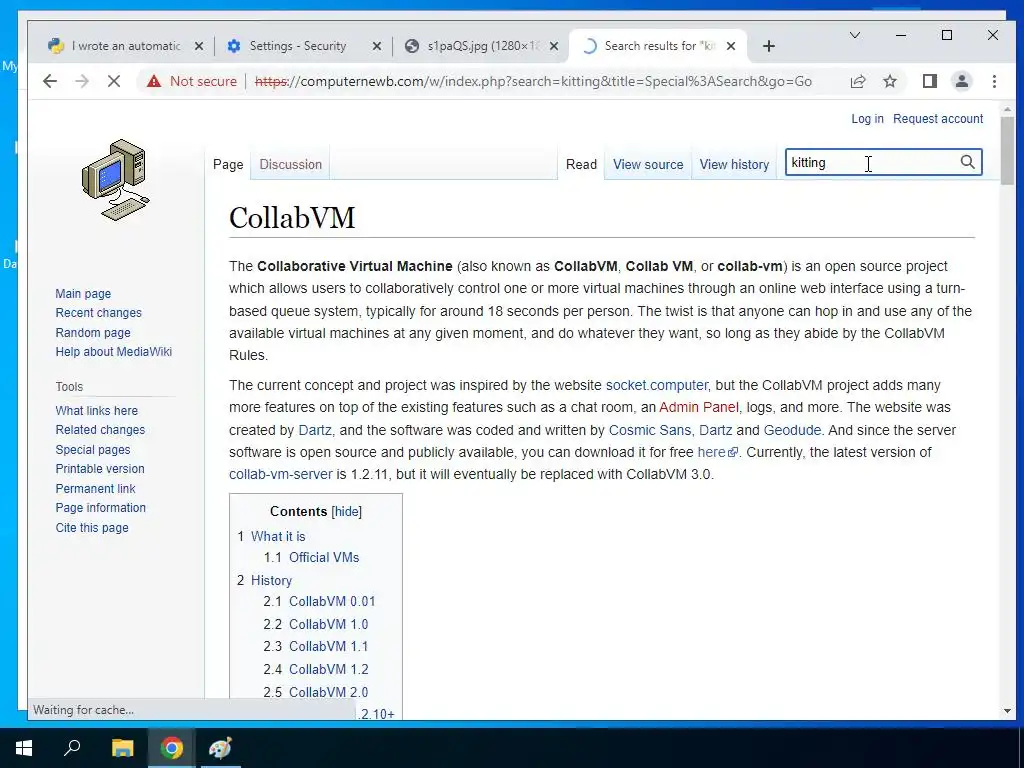Open the Paint taskbar icon

(x=221, y=748)
